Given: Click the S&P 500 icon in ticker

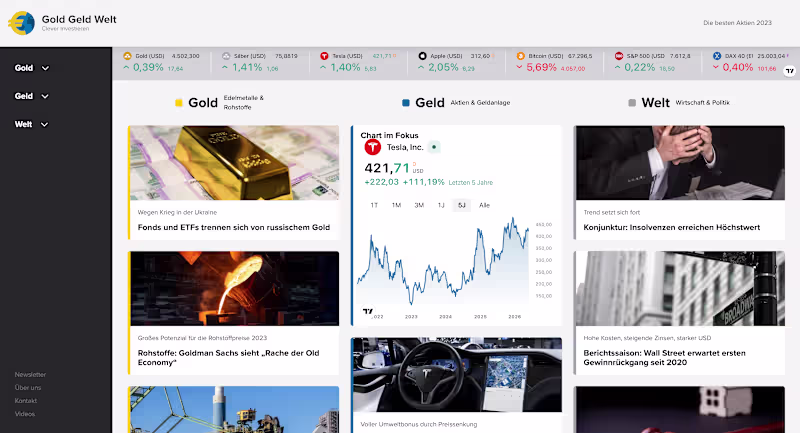Looking at the screenshot, I should (619, 56).
